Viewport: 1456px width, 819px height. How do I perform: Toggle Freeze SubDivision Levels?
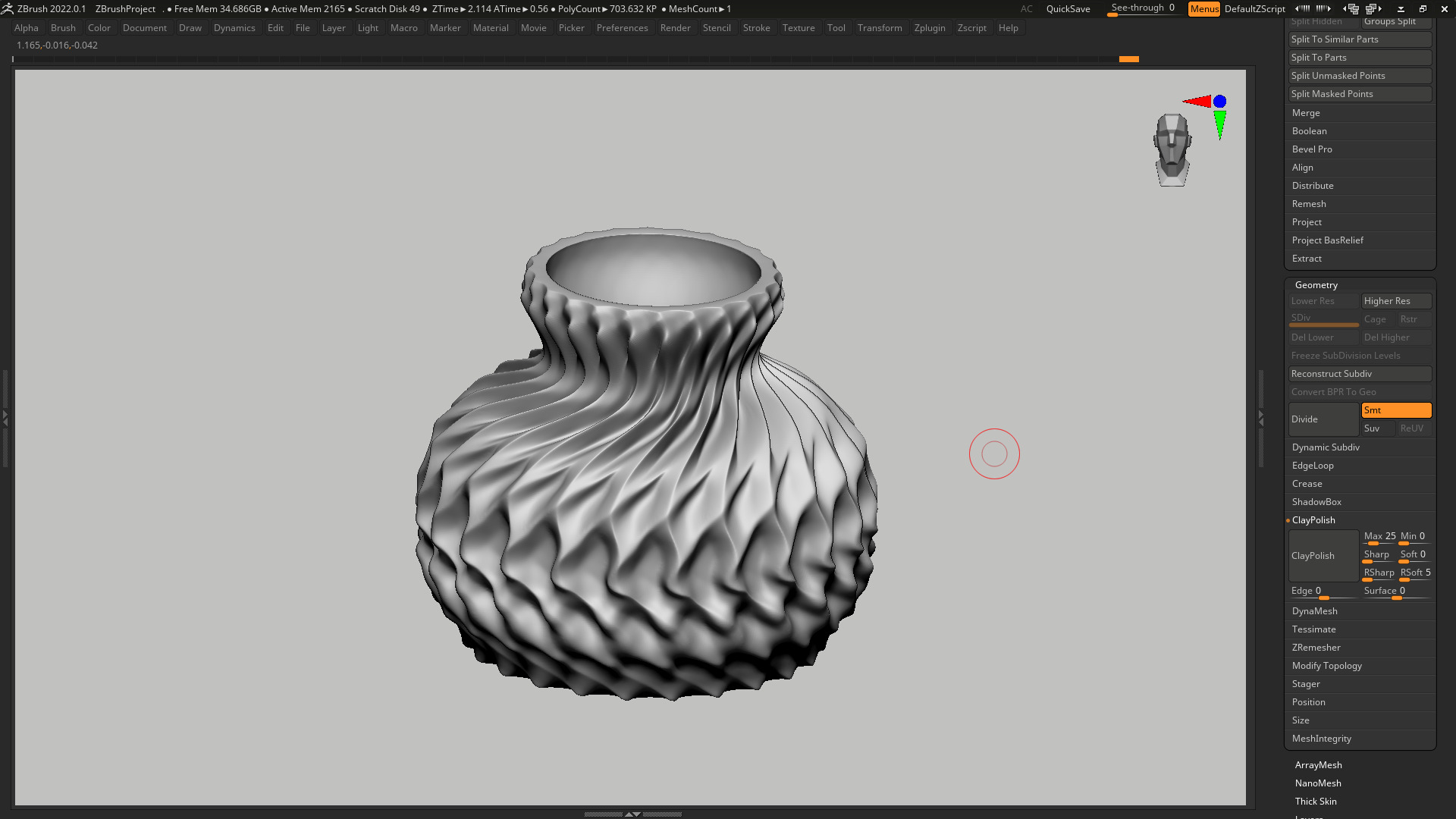pos(1360,356)
